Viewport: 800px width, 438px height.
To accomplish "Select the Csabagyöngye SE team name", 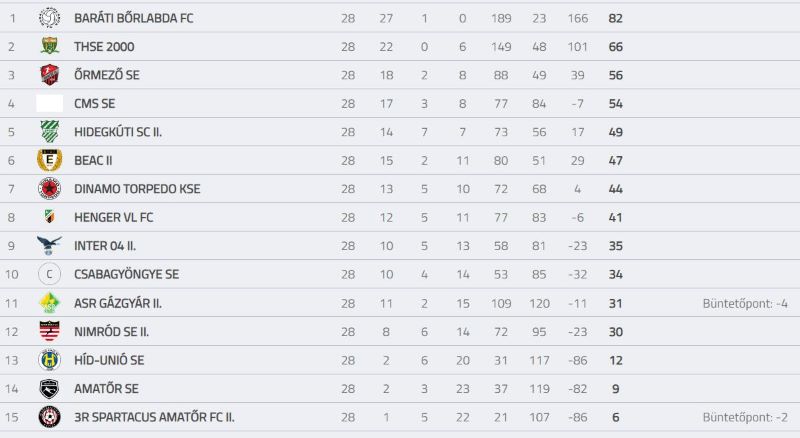I will (127, 275).
